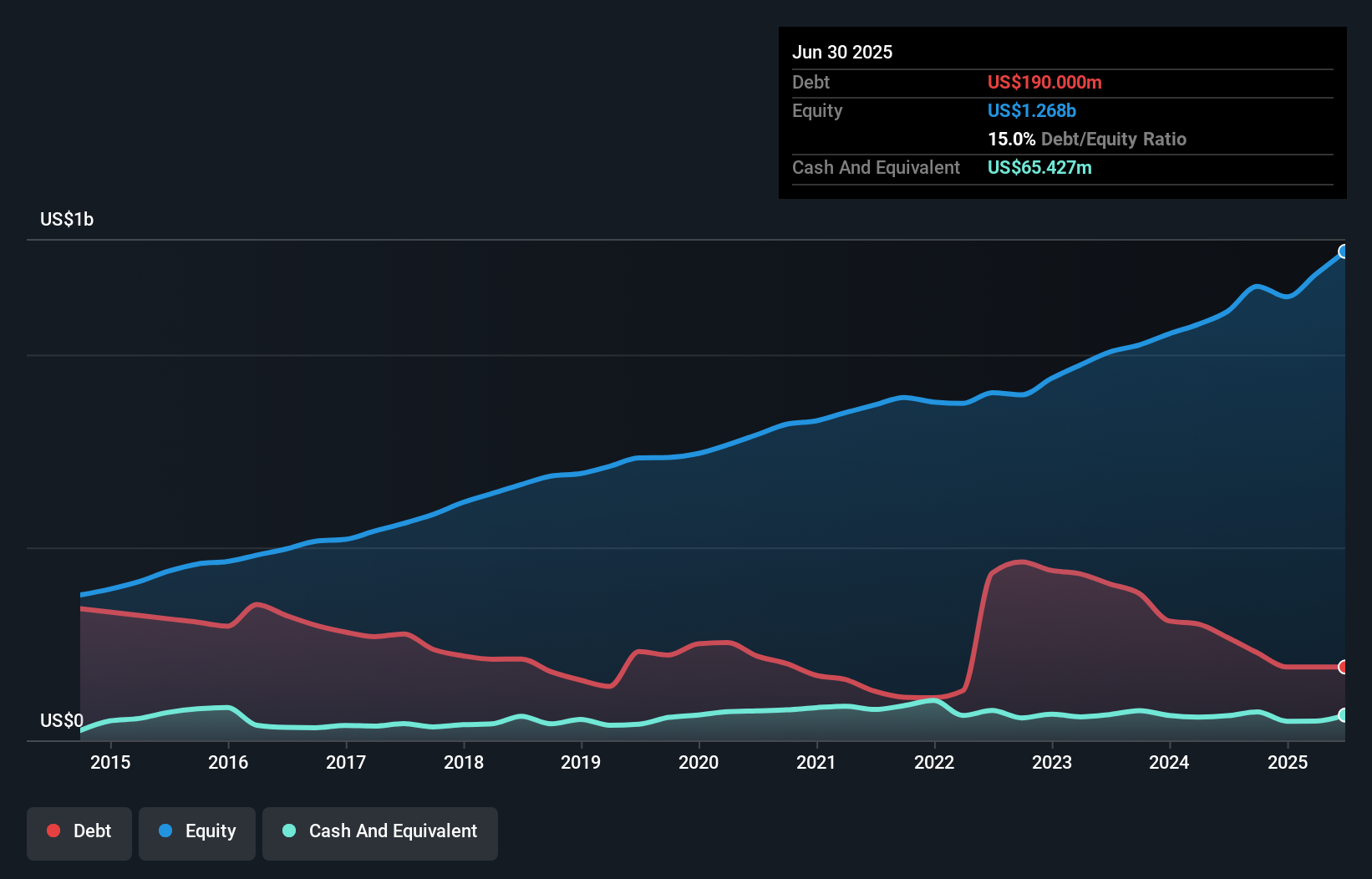Click the Debt US$190.000m tooltip value
Image resolution: width=1372 pixels, height=879 pixels.
click(1044, 82)
